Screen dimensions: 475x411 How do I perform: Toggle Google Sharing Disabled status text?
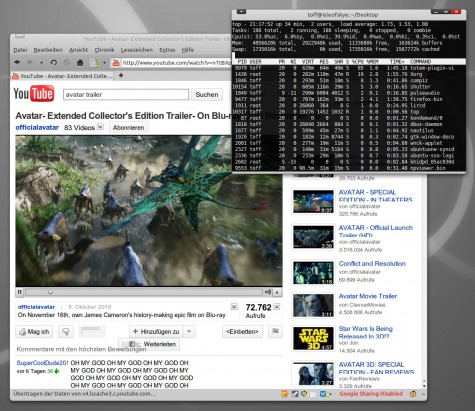[x=371, y=394]
